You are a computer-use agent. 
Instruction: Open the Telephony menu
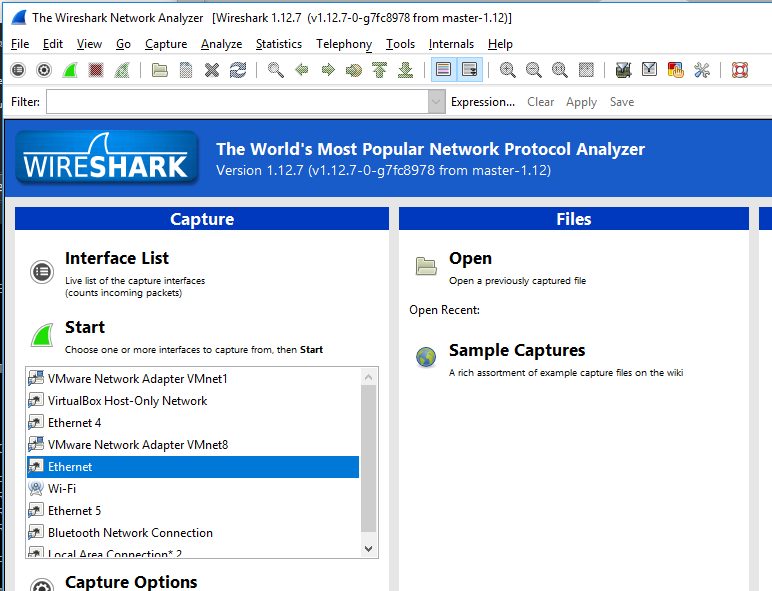(x=344, y=44)
